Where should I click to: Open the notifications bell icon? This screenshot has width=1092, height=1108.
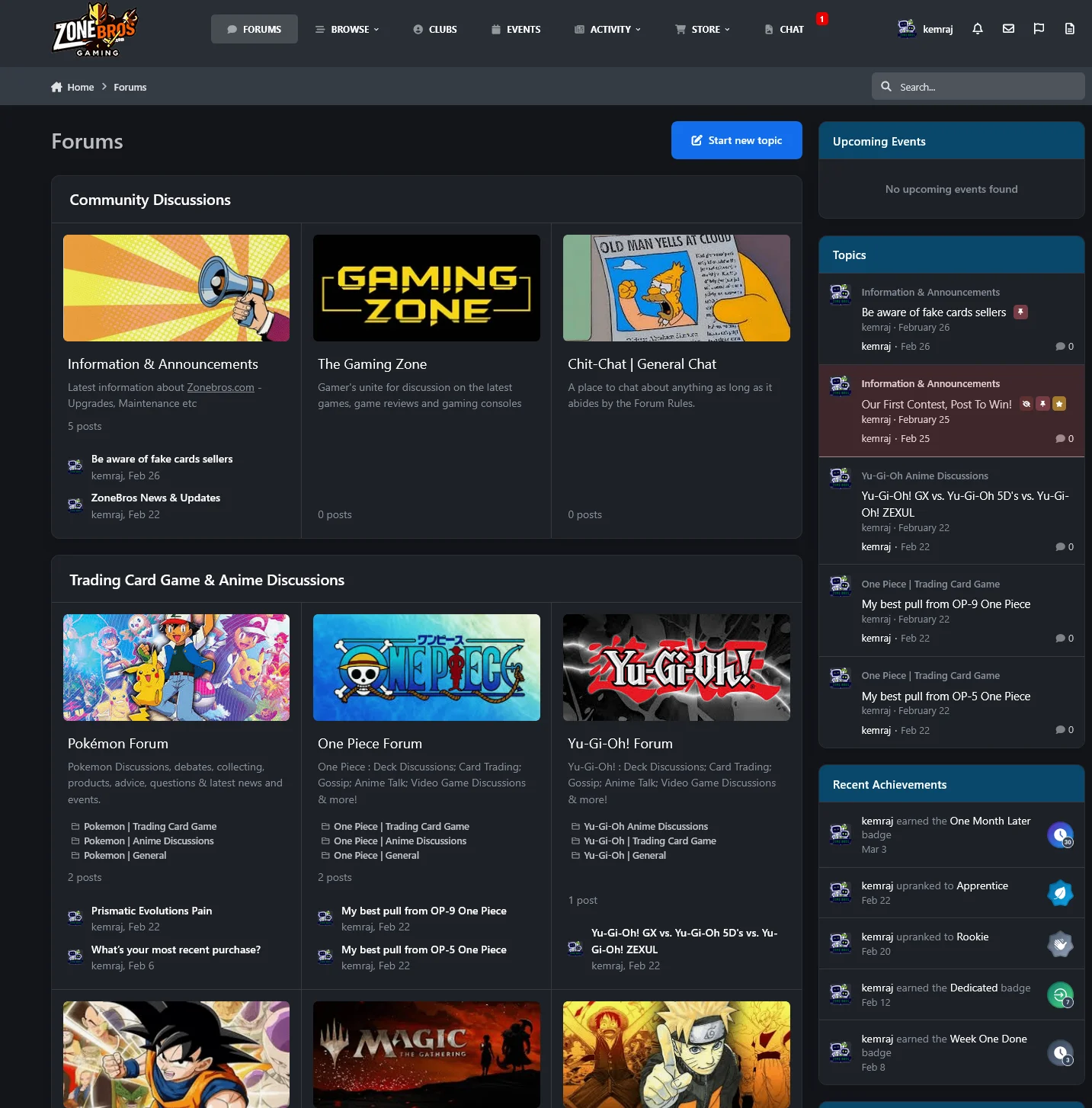click(x=978, y=29)
